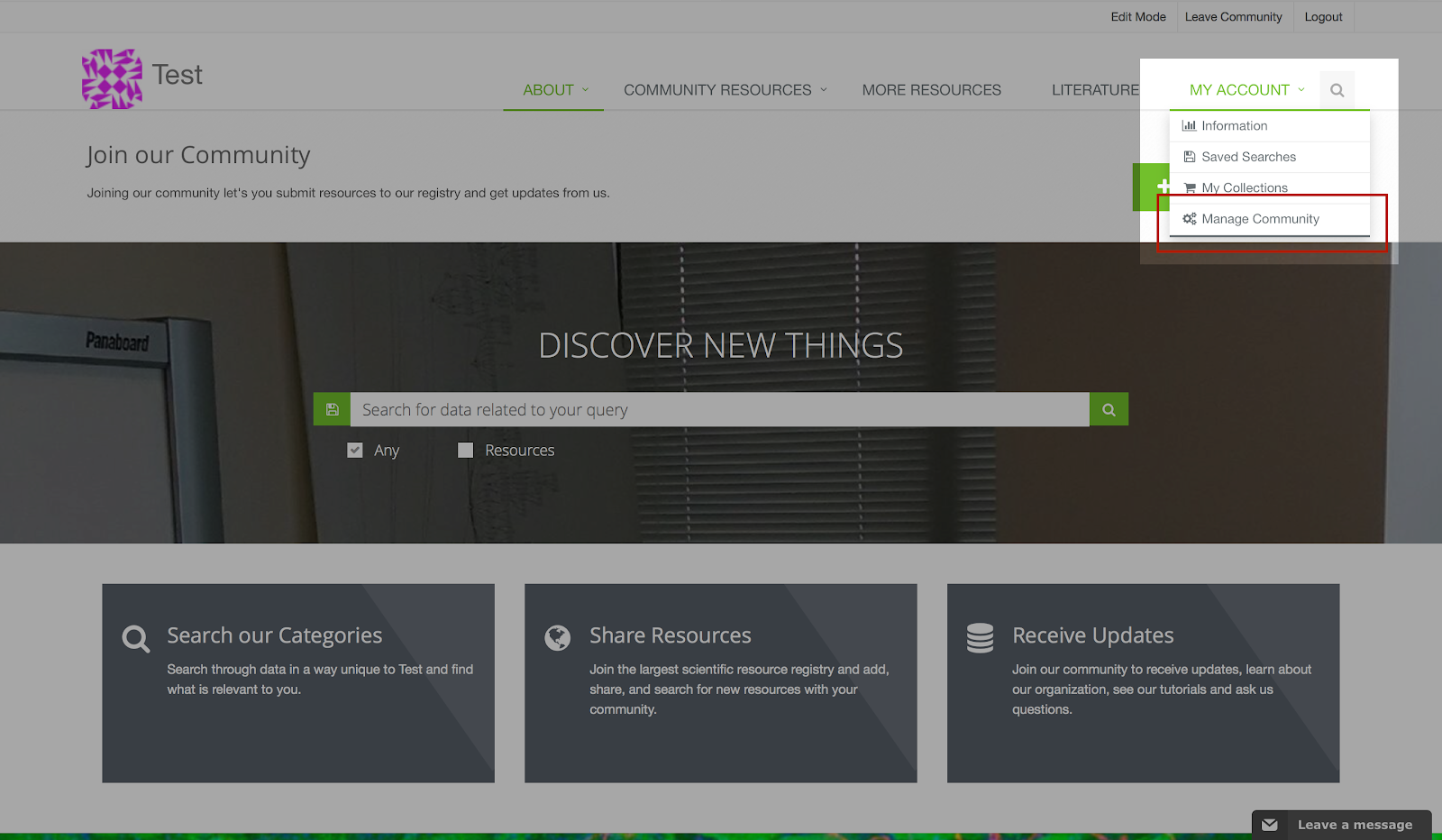1442x840 pixels.
Task: Click the Saved Searches floppy icon
Action: (x=1190, y=157)
